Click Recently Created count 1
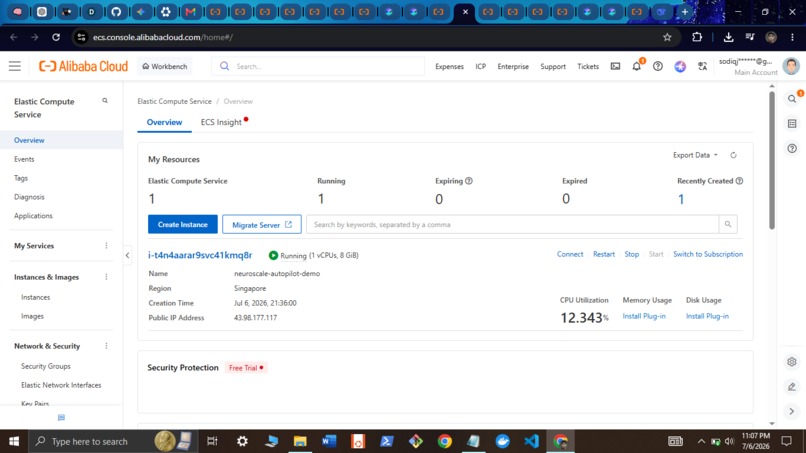Screen dimensions: 806x453 pyautogui.click(x=681, y=199)
